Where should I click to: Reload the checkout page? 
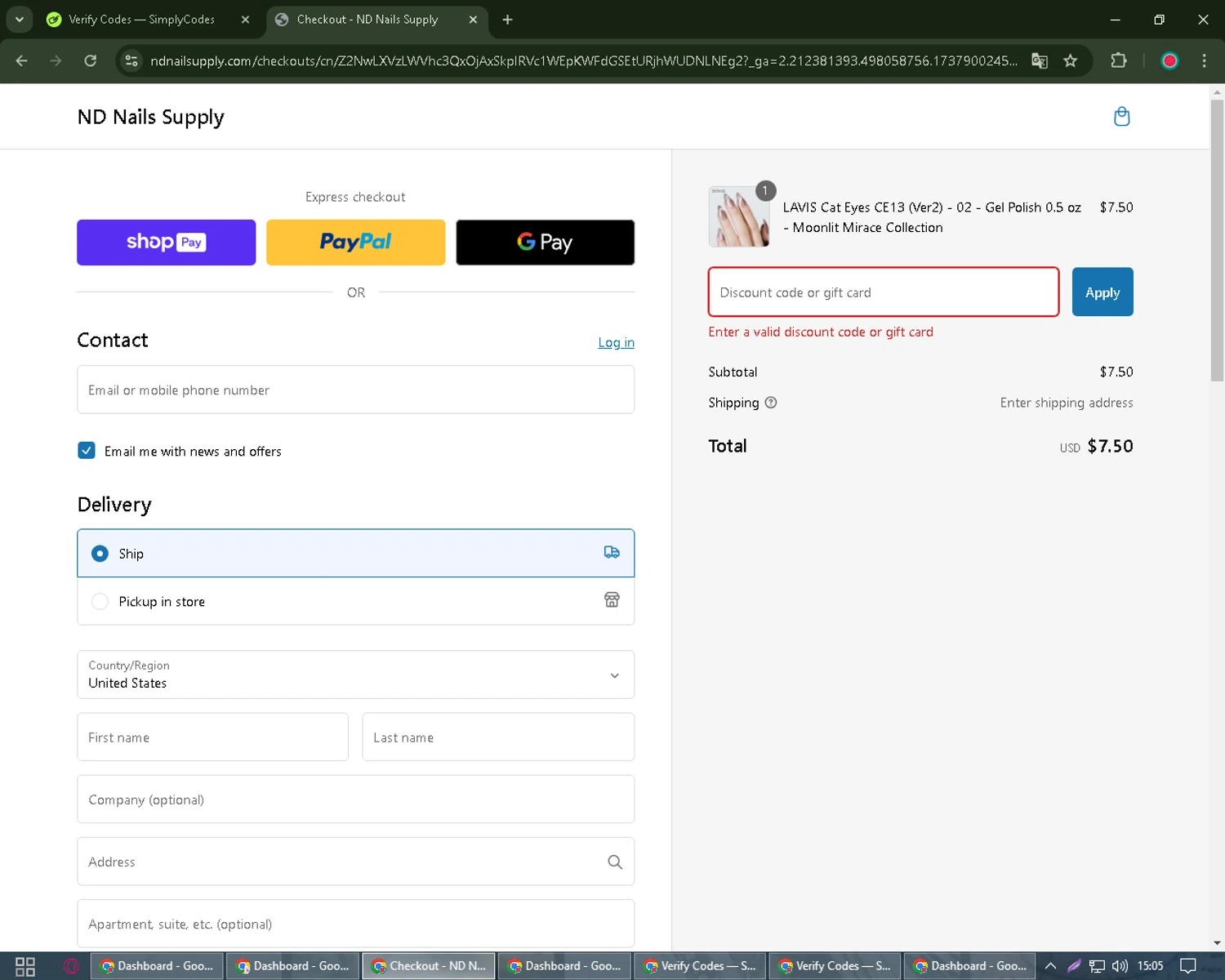(91, 60)
